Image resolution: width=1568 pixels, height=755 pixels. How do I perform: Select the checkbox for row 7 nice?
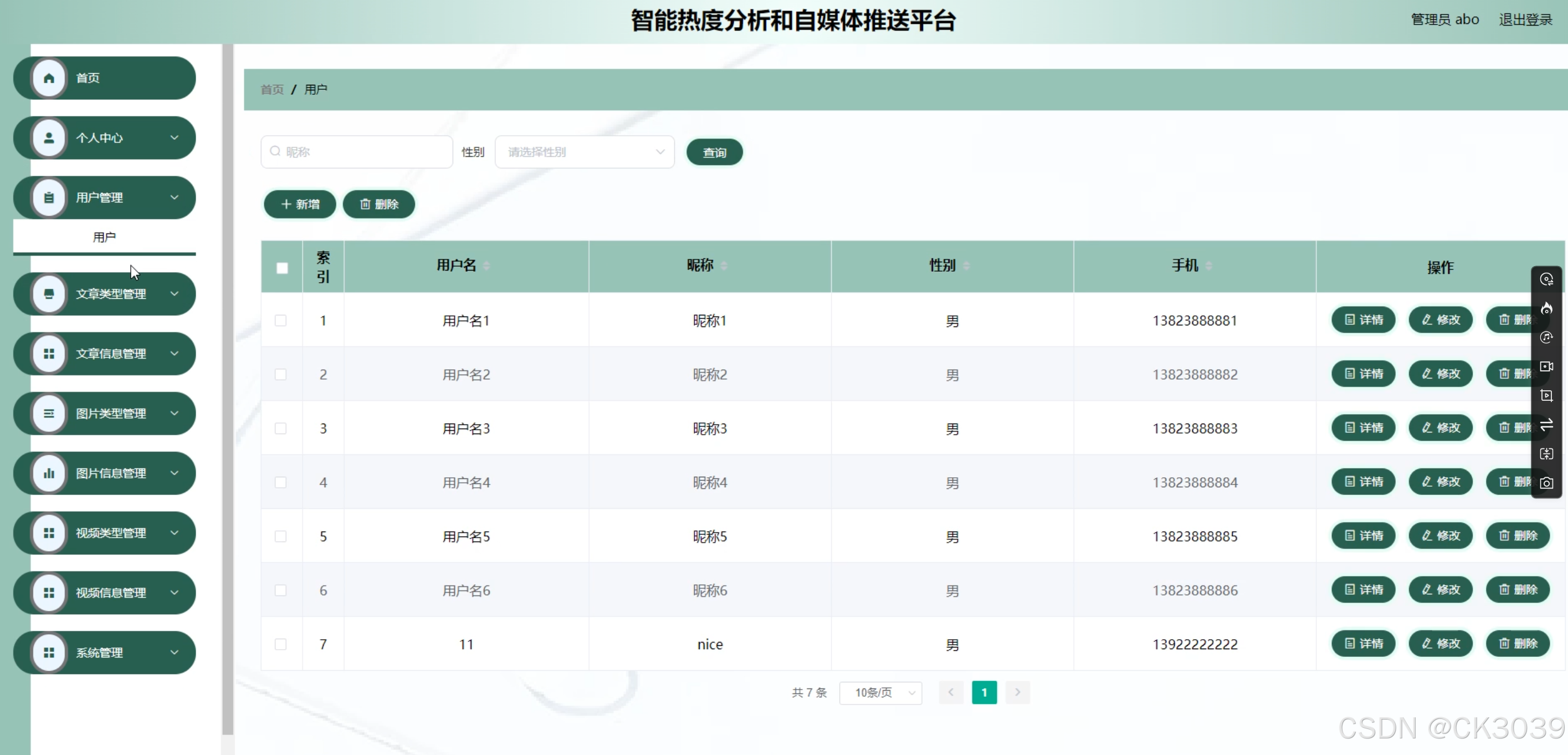[280, 644]
